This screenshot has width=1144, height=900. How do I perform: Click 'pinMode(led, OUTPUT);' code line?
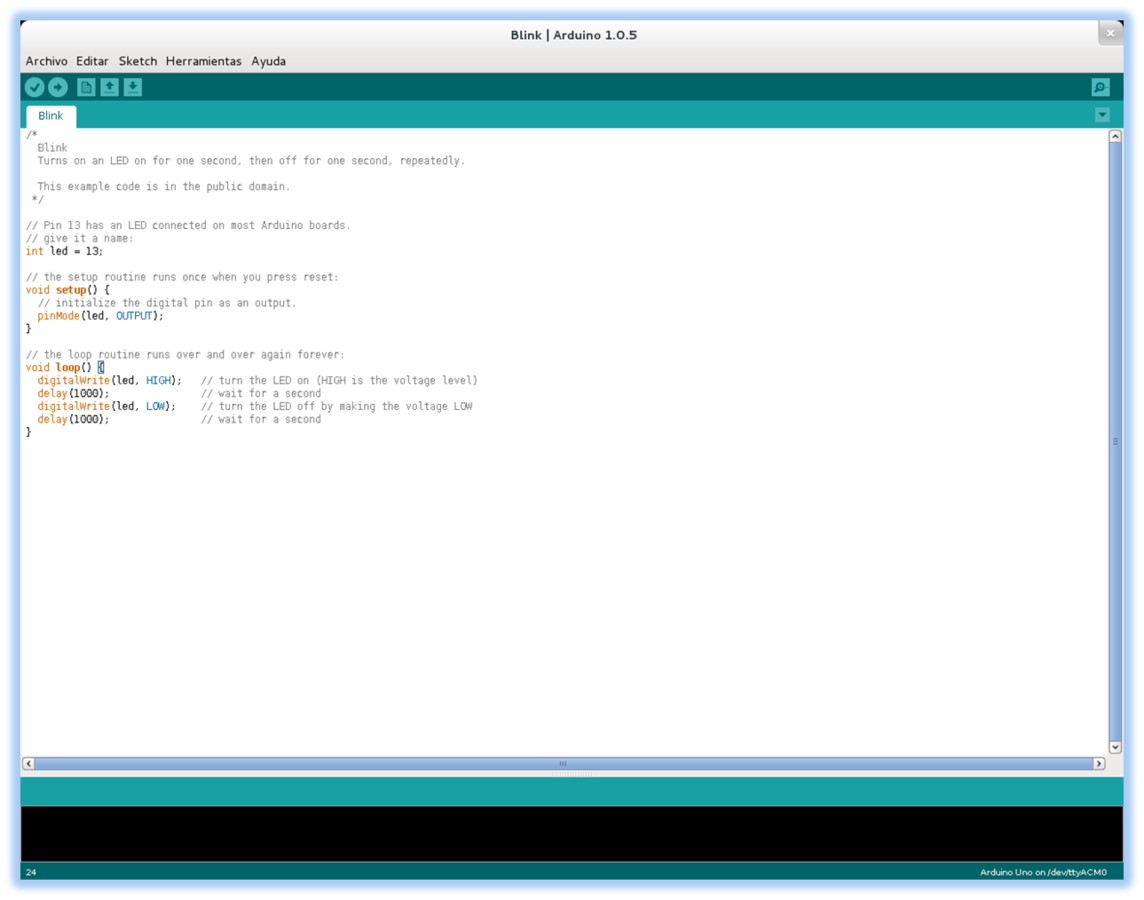tap(101, 316)
